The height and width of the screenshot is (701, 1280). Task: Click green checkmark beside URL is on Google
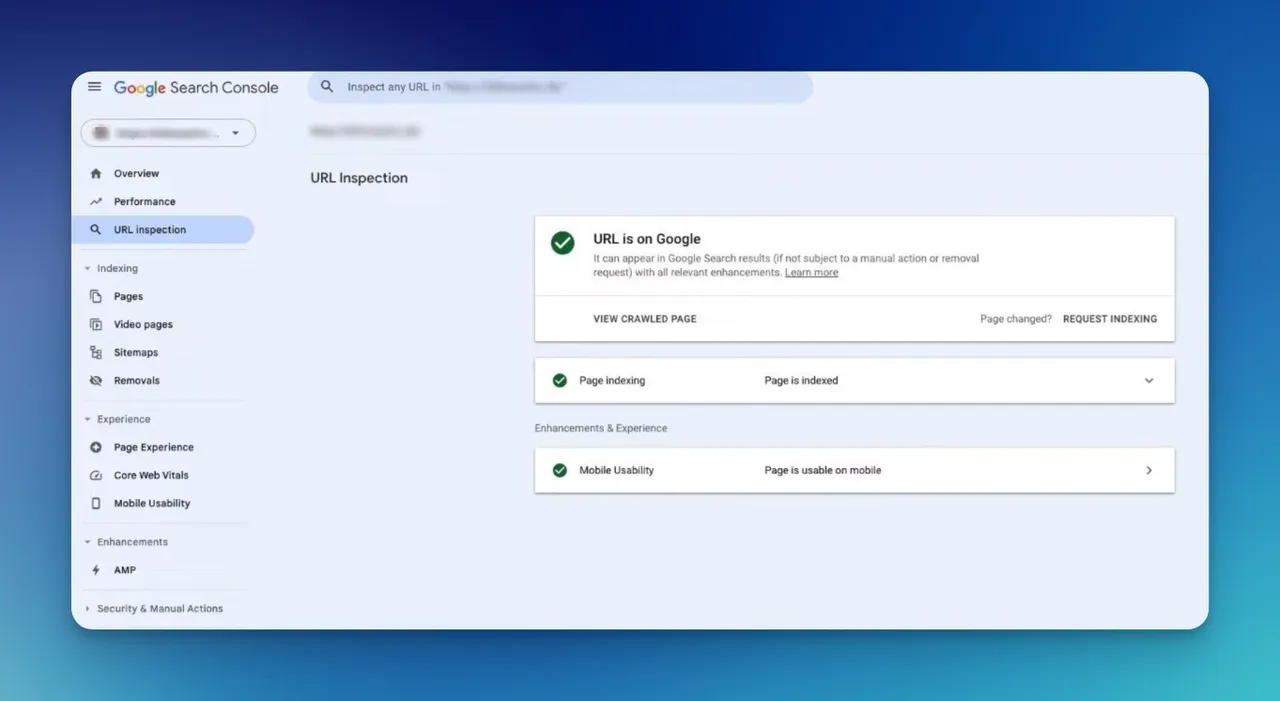(x=563, y=243)
